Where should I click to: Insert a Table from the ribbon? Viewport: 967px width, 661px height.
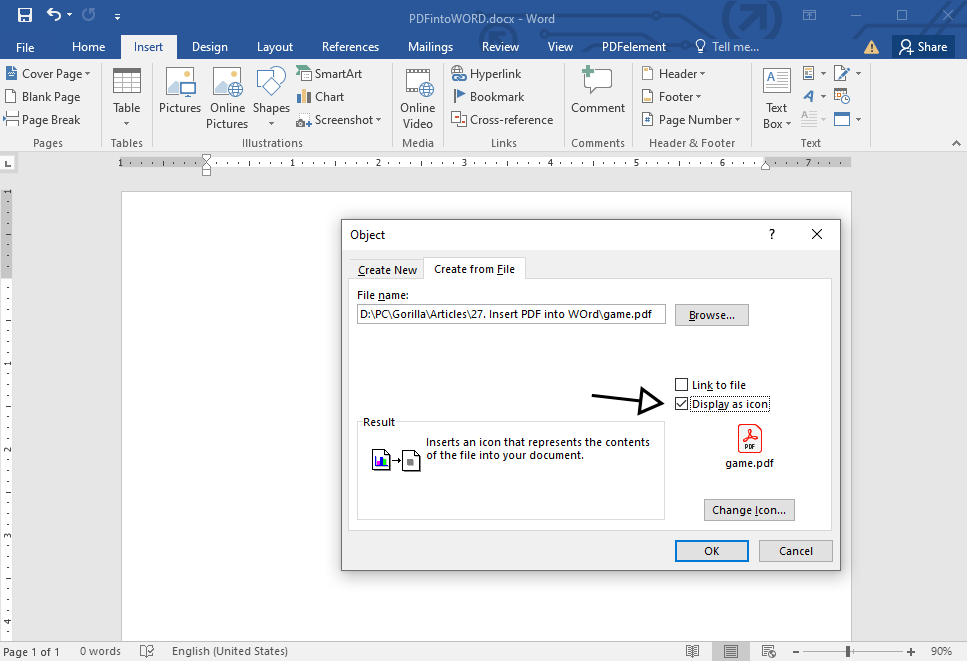point(126,97)
